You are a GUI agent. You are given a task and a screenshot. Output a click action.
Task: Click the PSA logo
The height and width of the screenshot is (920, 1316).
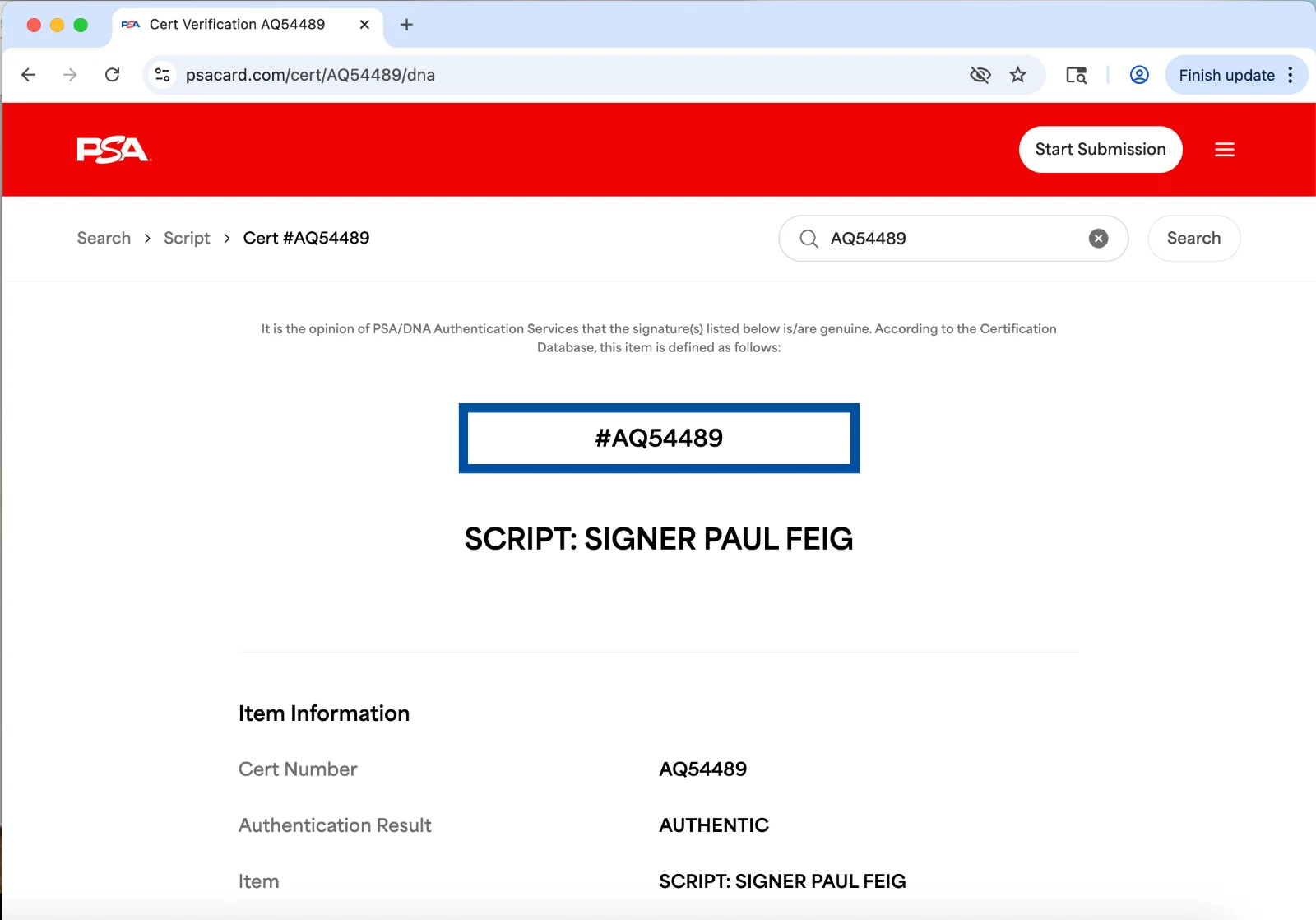(x=114, y=150)
